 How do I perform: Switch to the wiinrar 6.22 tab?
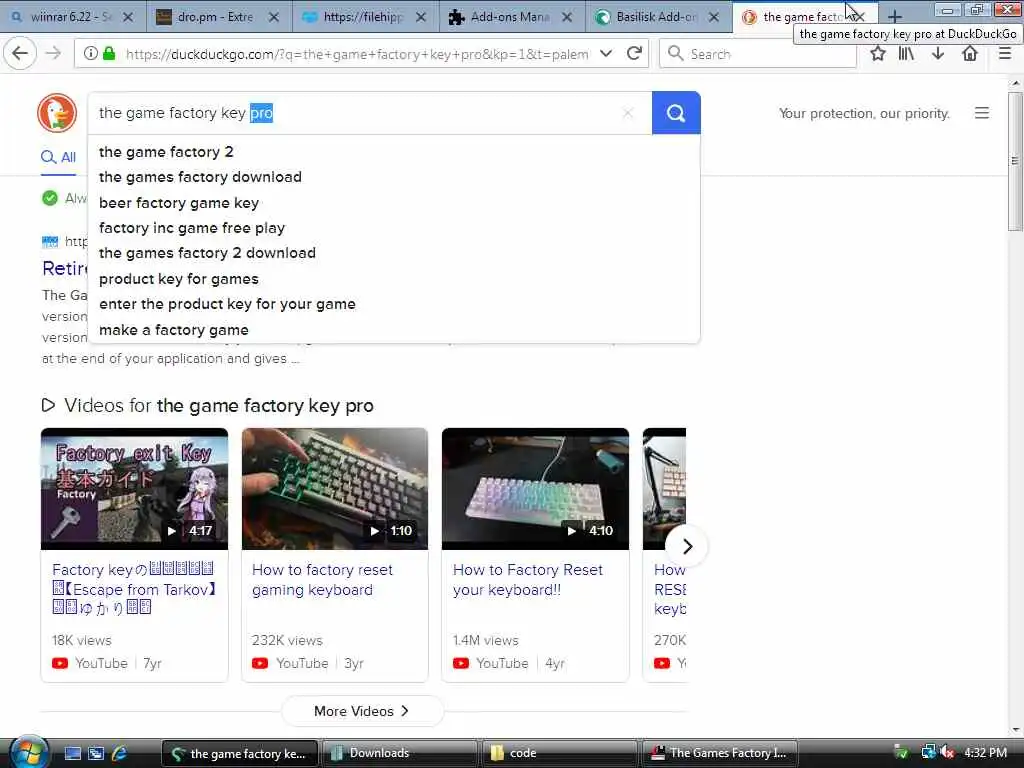[x=72, y=17]
